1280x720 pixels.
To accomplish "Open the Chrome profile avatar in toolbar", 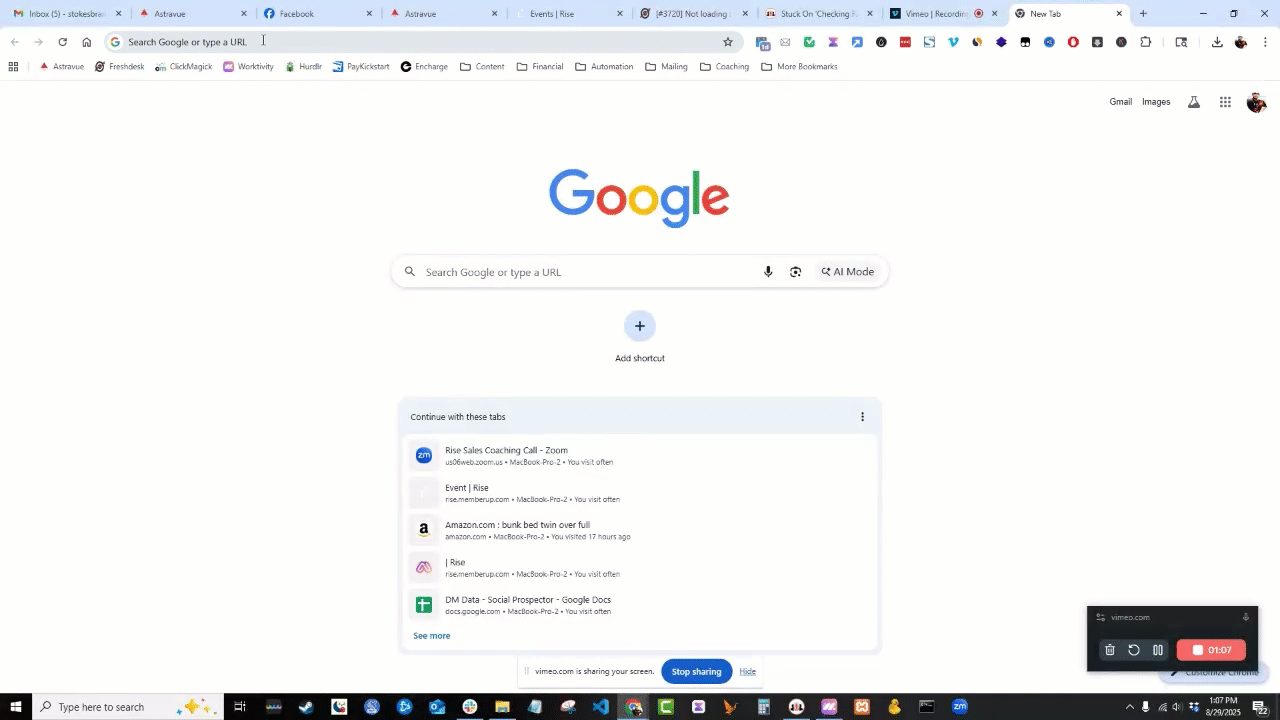I will (1241, 42).
